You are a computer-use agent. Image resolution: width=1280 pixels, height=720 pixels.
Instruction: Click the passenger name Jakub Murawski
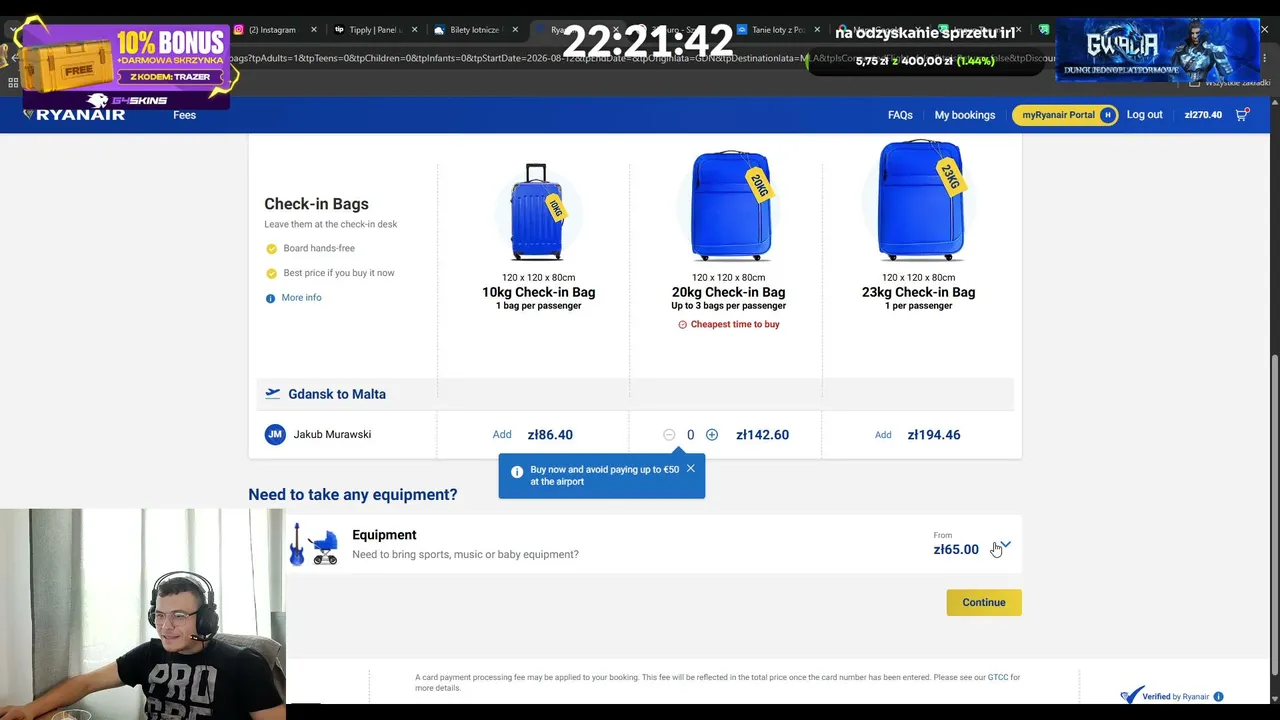(x=332, y=435)
